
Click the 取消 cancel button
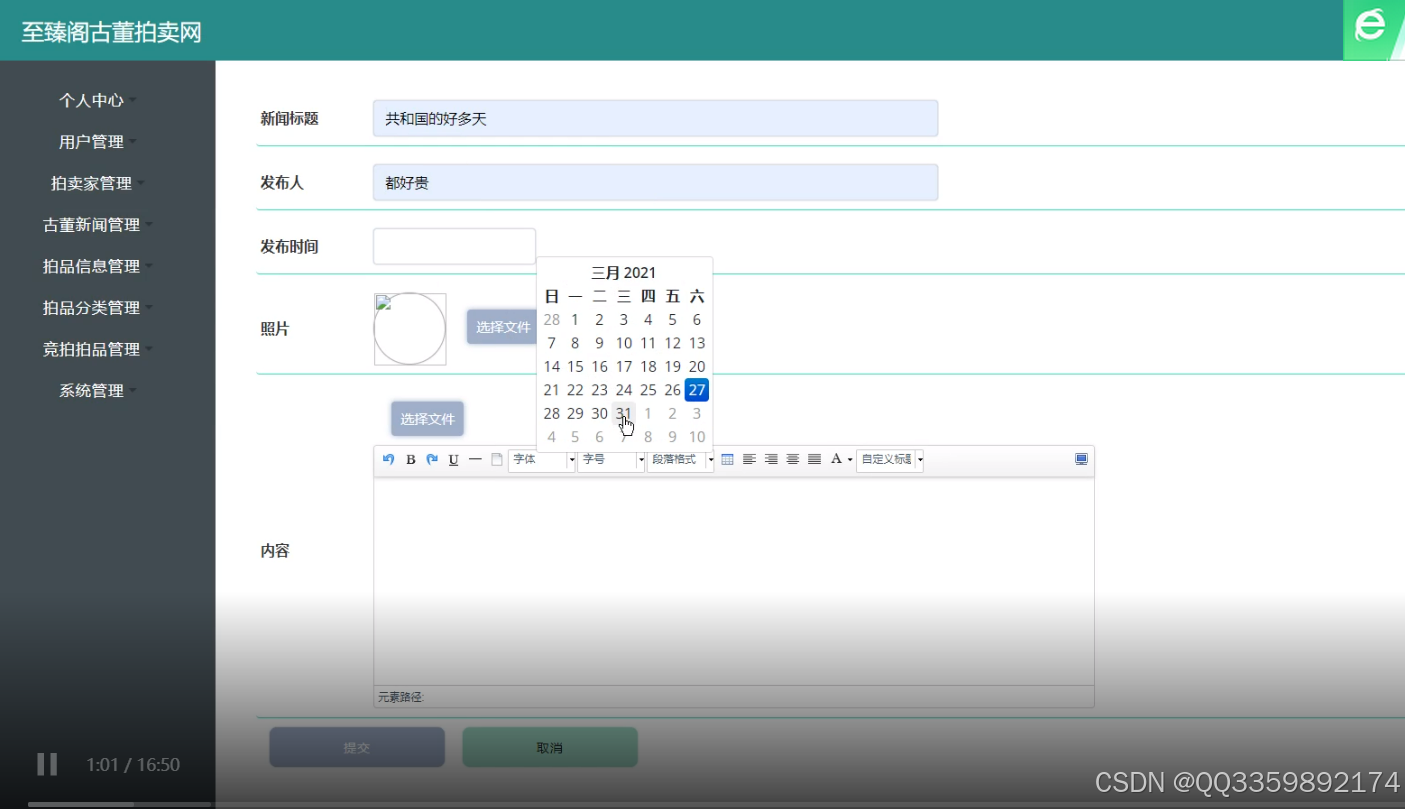[x=550, y=747]
